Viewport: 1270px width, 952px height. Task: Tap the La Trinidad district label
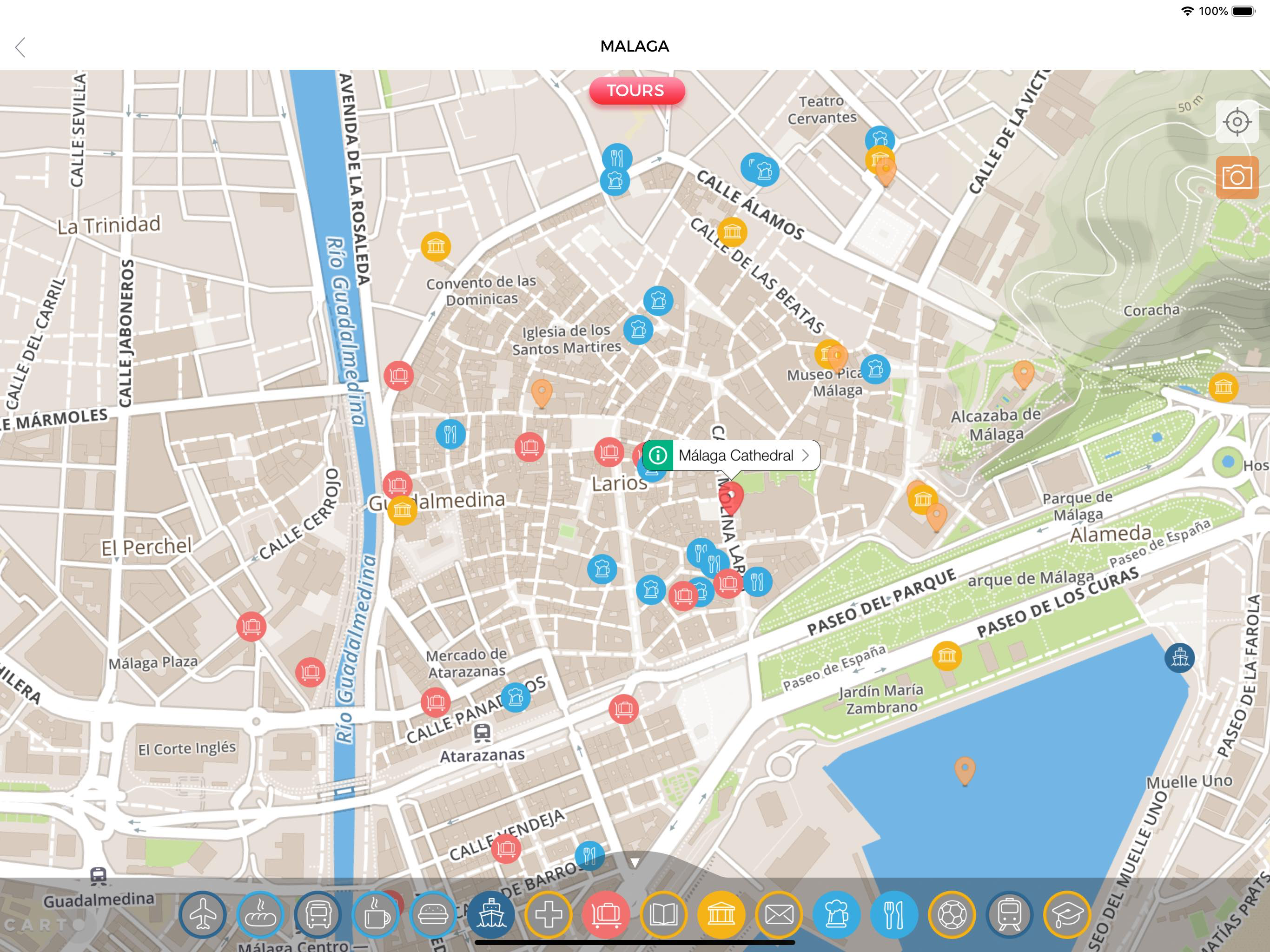pyautogui.click(x=108, y=225)
